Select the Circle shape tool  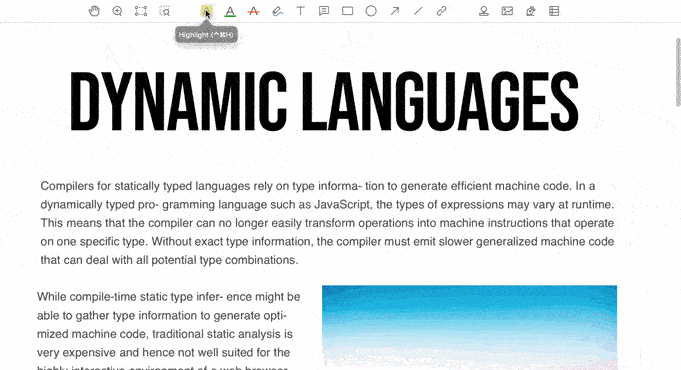[371, 11]
